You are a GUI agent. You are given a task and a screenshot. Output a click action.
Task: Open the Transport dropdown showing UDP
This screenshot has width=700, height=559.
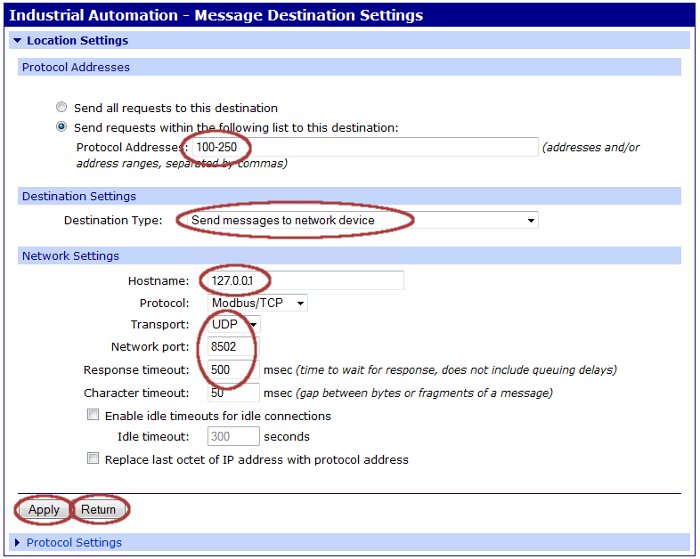pos(234,325)
